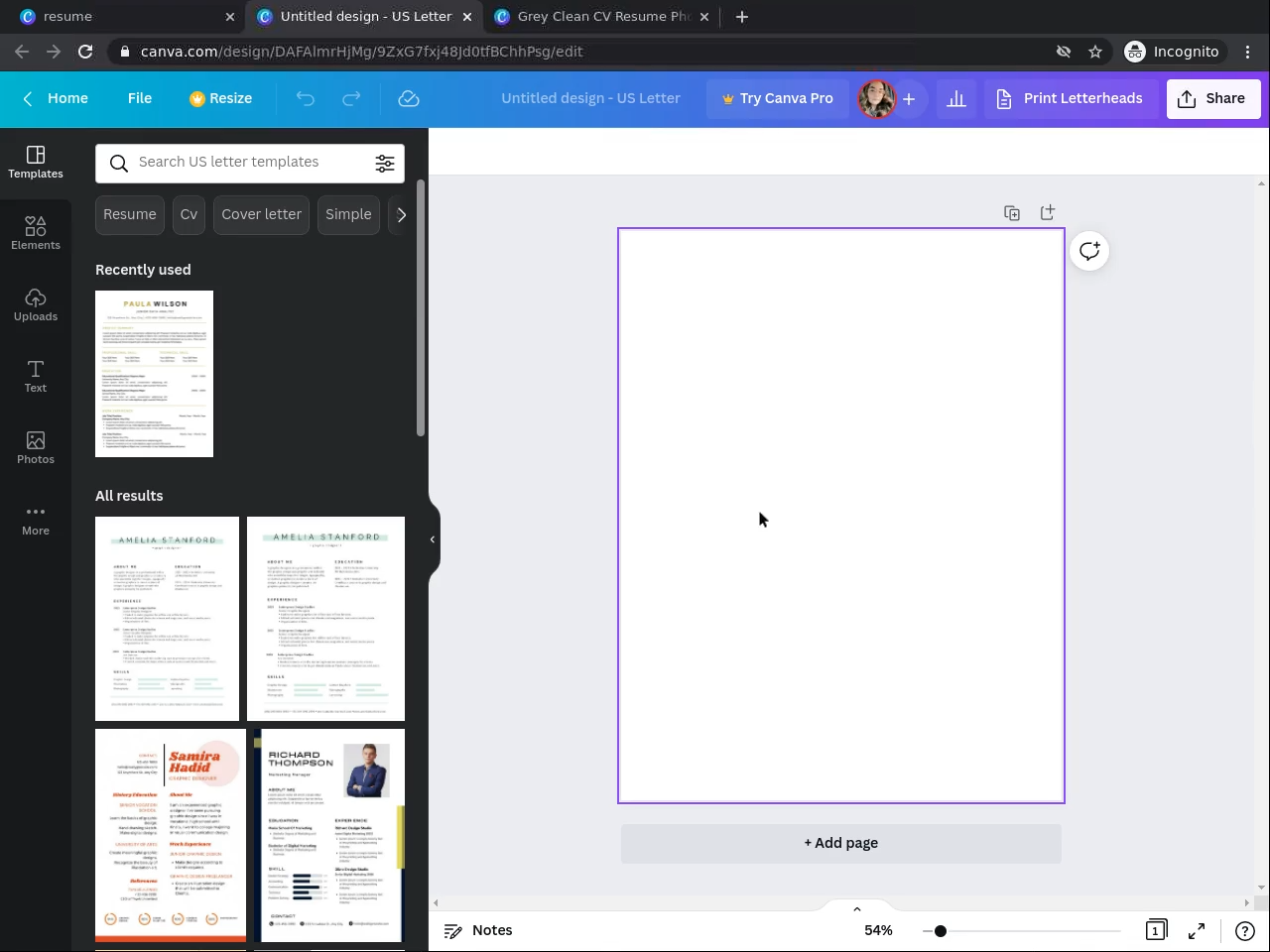Viewport: 1270px width, 952px height.
Task: Filter templates by the Cv chip
Action: coord(189,214)
